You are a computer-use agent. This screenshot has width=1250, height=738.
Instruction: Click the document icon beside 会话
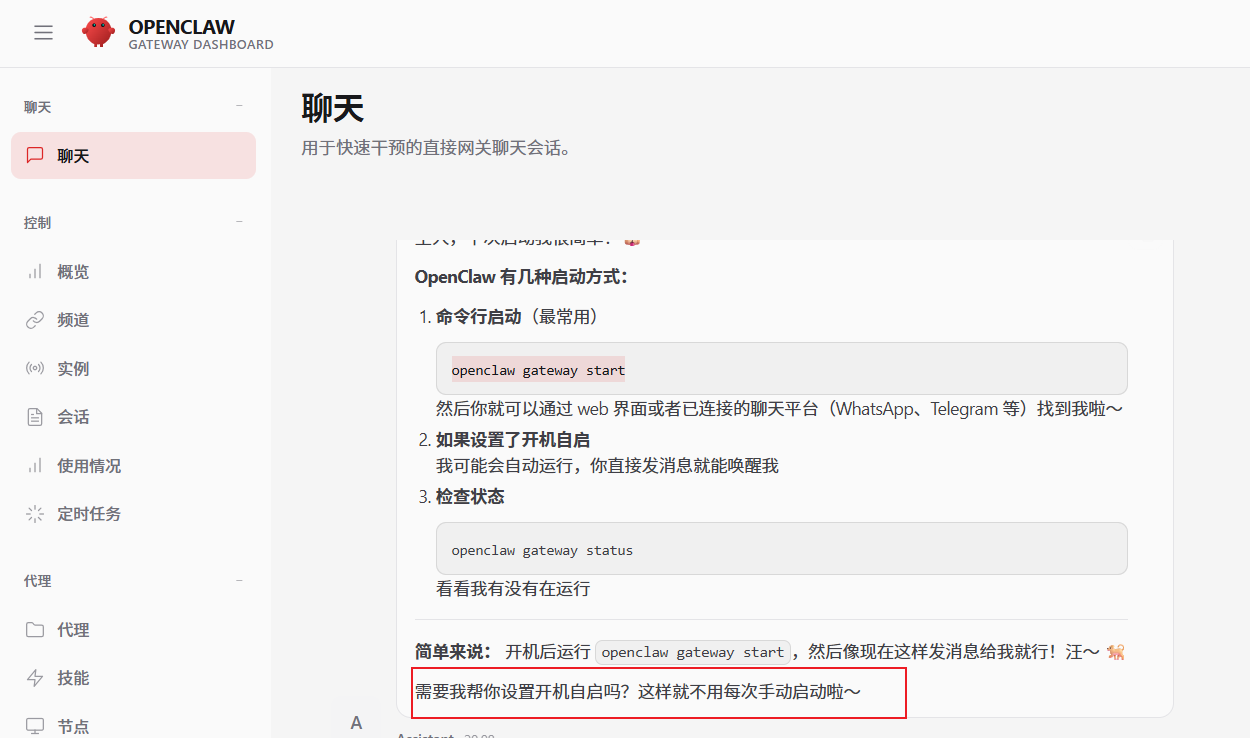(x=35, y=417)
